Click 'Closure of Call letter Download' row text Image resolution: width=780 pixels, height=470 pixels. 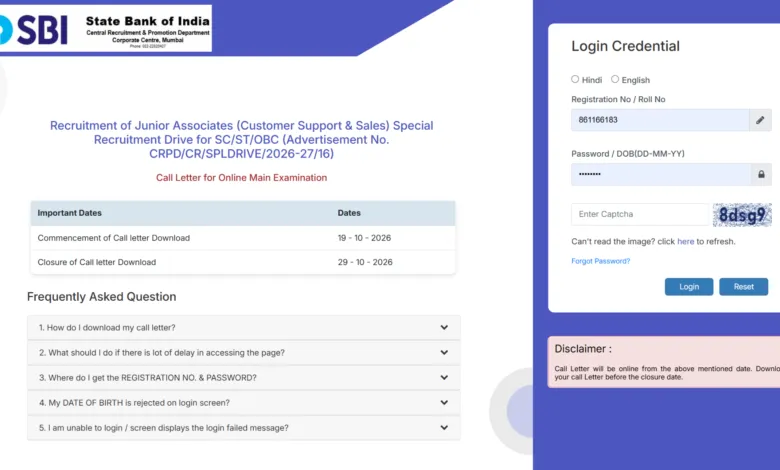97,262
